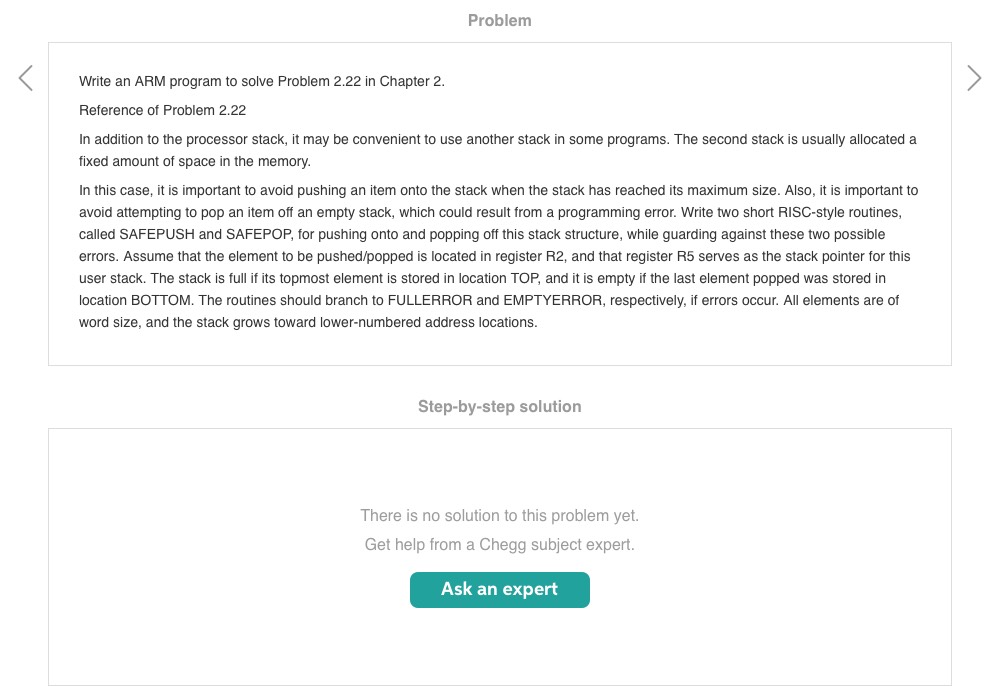Viewport: 1000px width, 686px height.
Task: Click 'Get help from a Chegg subject expert'
Action: (499, 544)
